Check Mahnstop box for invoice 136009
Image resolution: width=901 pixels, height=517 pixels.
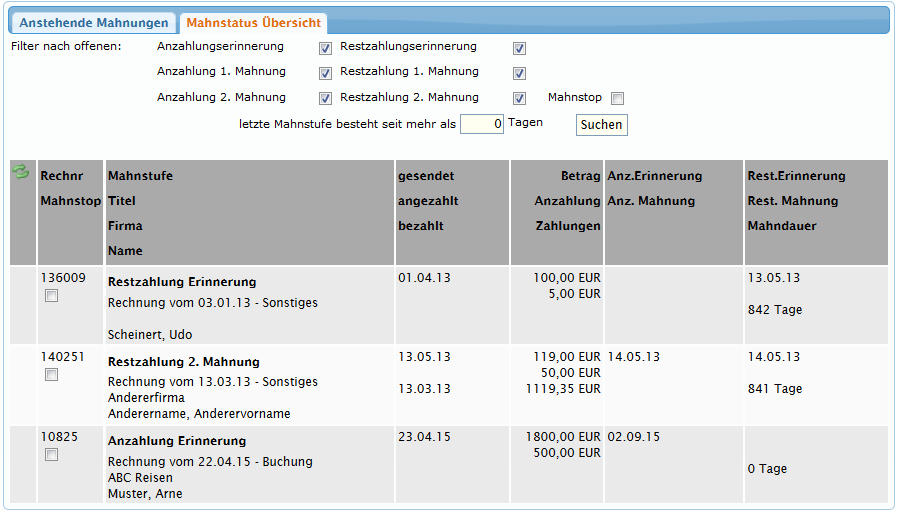point(52,296)
